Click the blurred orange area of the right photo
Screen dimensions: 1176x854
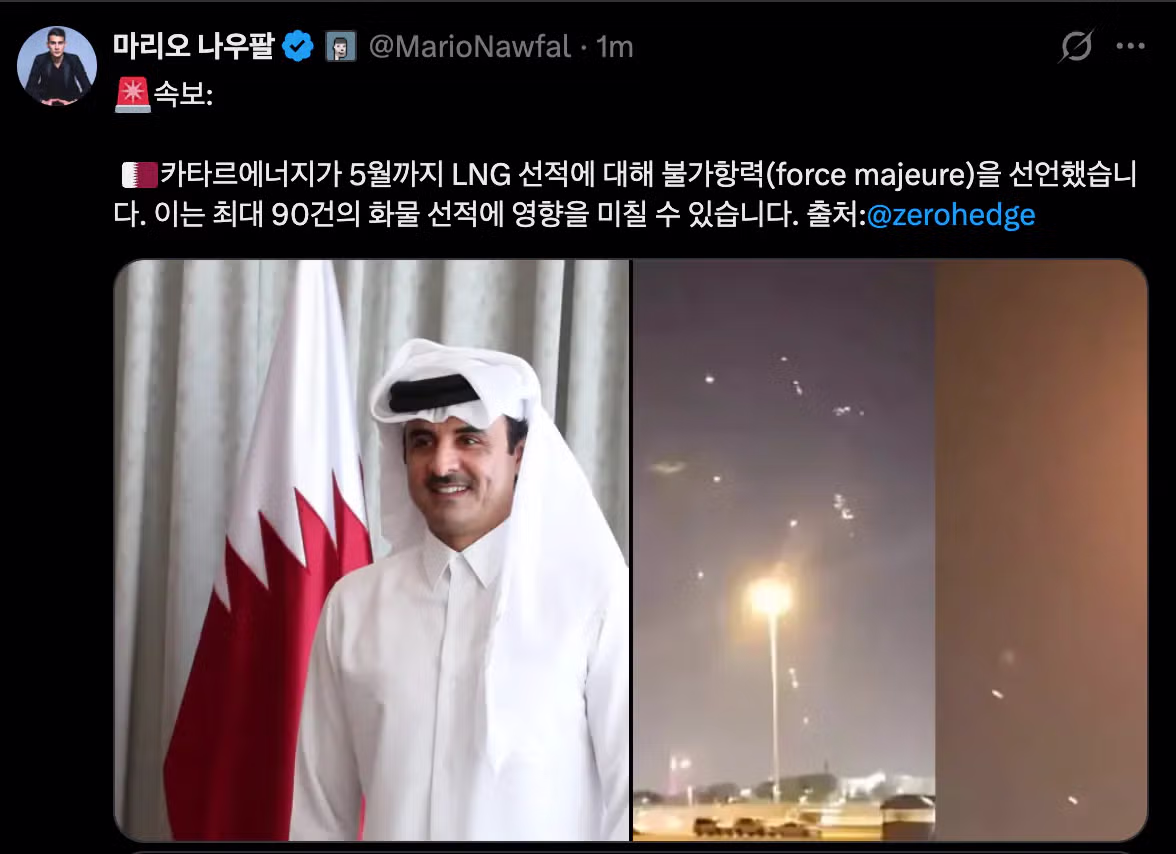[x=1041, y=550]
